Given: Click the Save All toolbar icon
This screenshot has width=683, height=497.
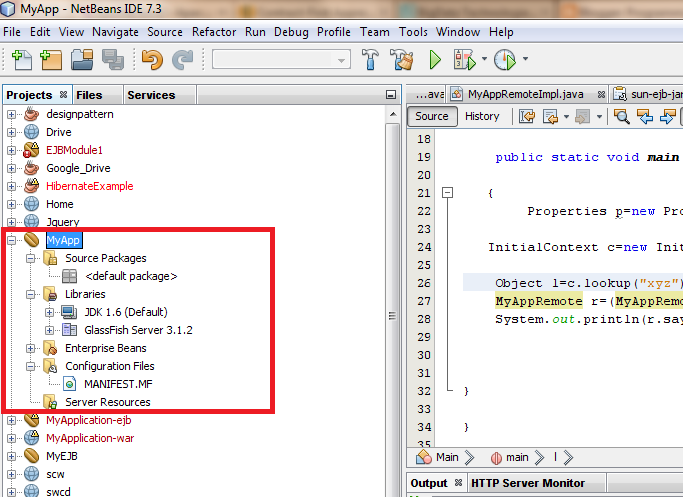Looking at the screenshot, I should (113, 60).
